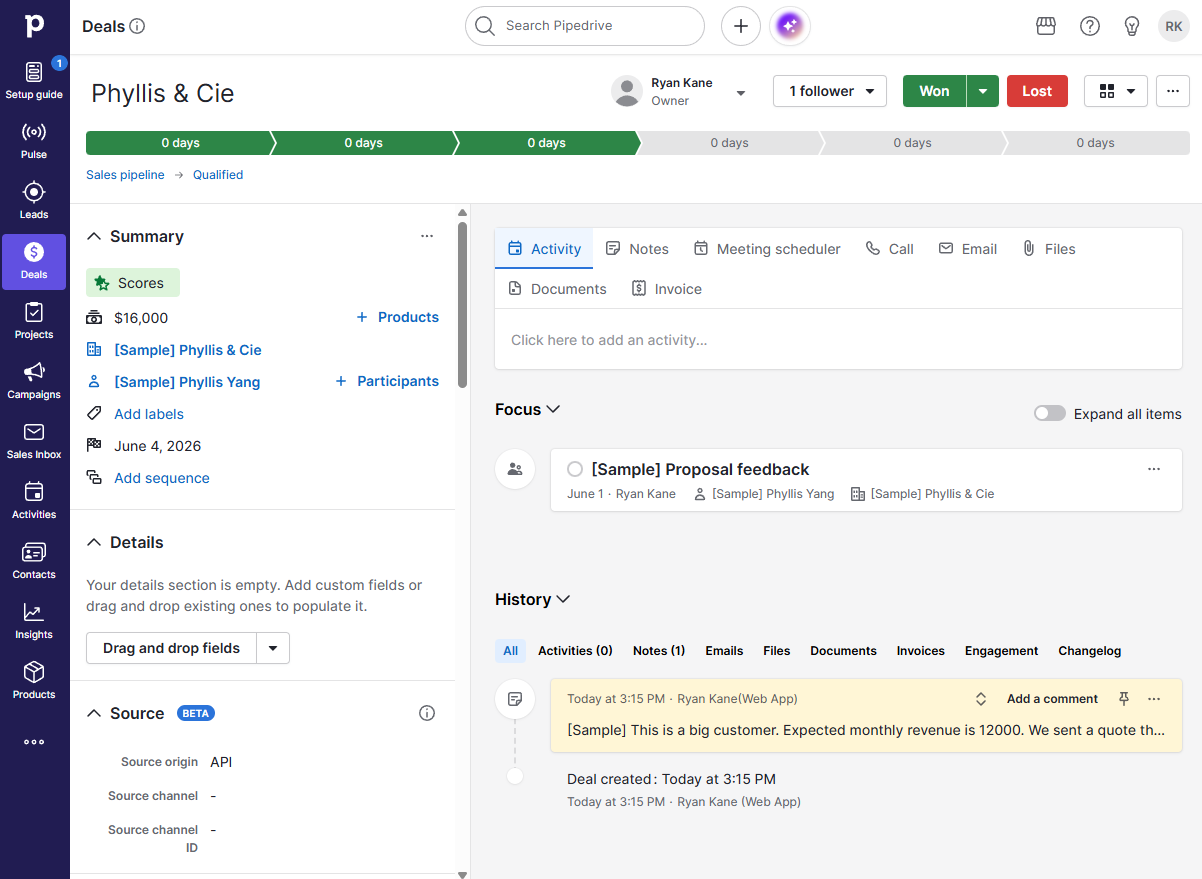Mark deal as Lost
The image size is (1202, 879).
click(x=1037, y=91)
